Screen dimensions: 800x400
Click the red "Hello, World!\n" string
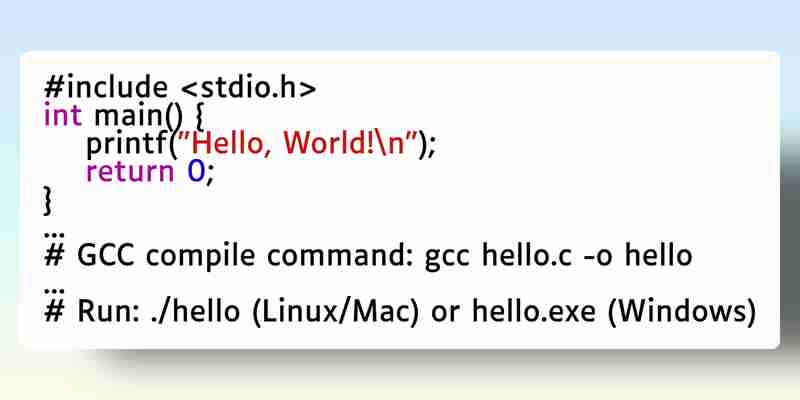(x=305, y=144)
